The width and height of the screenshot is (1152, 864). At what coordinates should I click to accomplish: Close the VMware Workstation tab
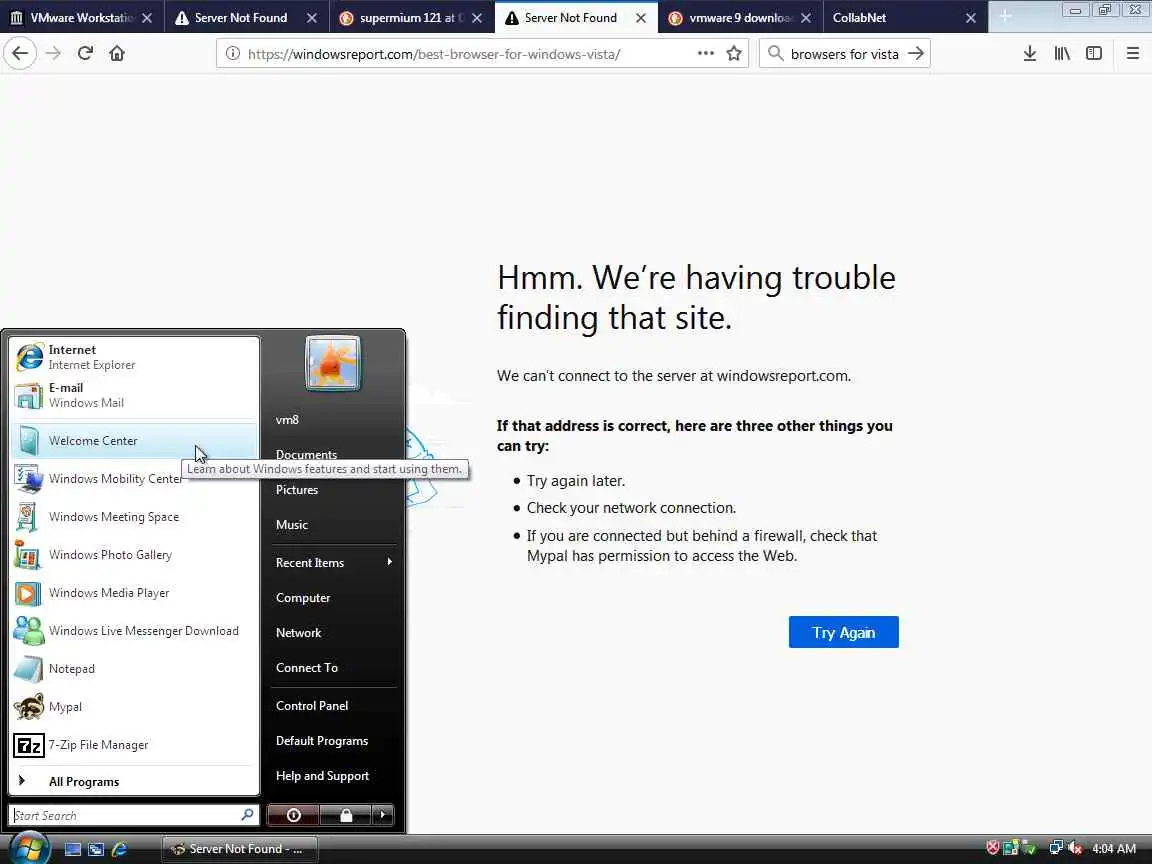pos(147,18)
